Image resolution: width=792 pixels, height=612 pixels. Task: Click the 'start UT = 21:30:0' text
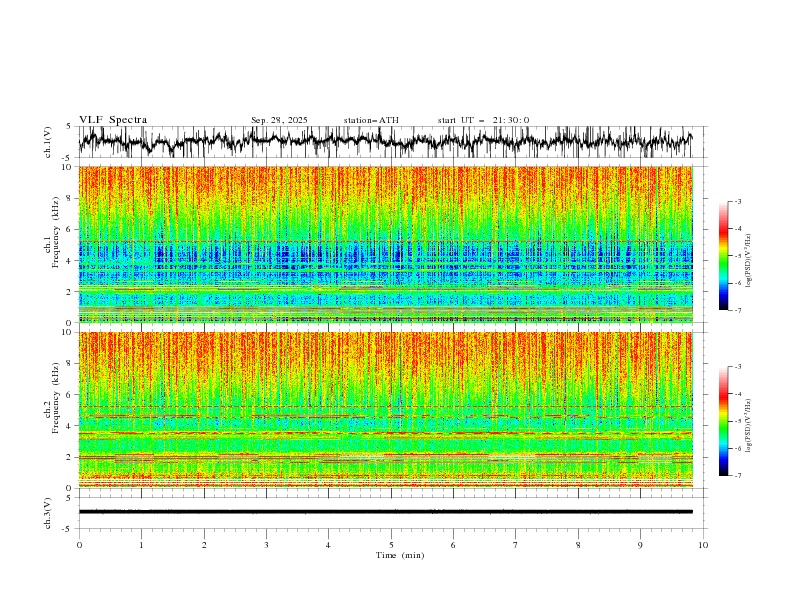[x=483, y=120]
